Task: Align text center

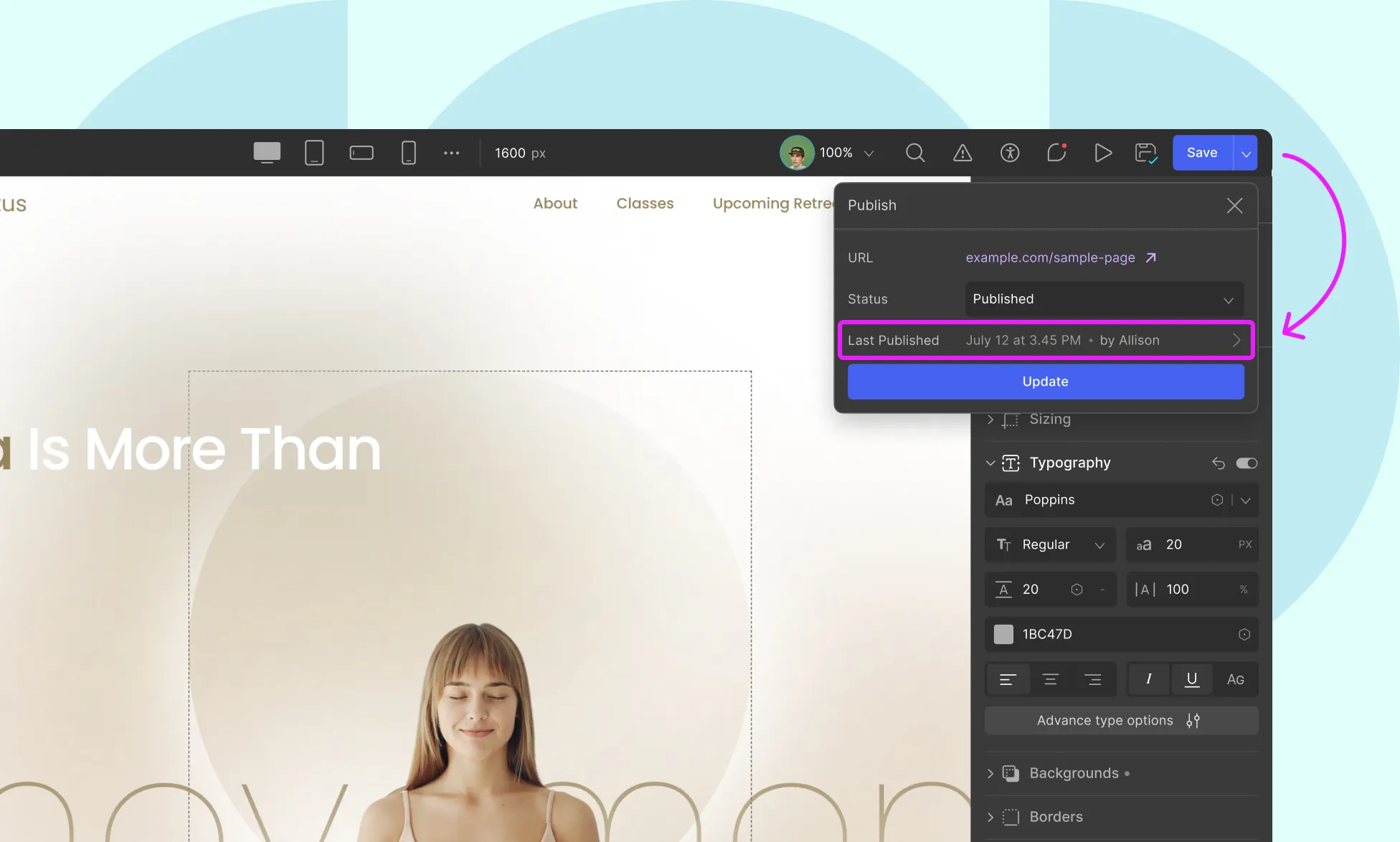Action: tap(1050, 679)
